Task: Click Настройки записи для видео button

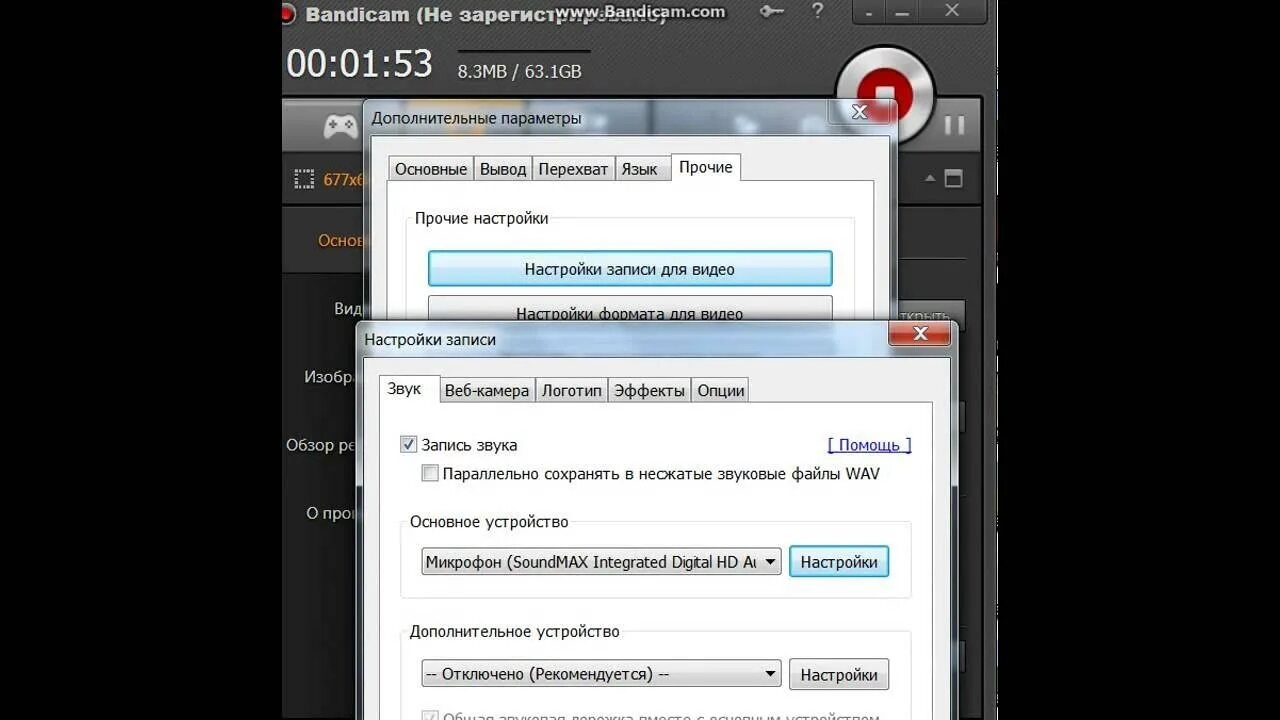Action: (630, 269)
